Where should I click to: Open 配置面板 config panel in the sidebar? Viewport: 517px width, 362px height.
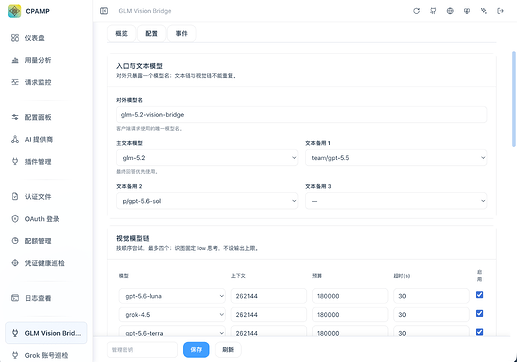coord(46,117)
